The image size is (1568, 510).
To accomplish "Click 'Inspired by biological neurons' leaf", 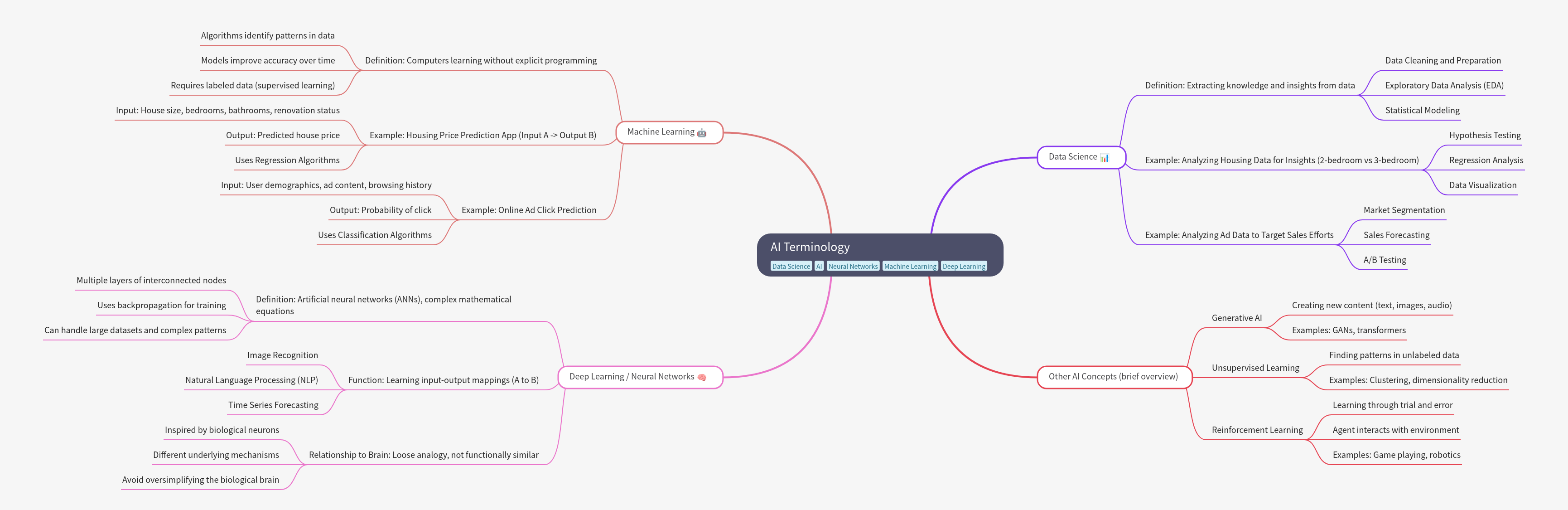I will pyautogui.click(x=222, y=430).
